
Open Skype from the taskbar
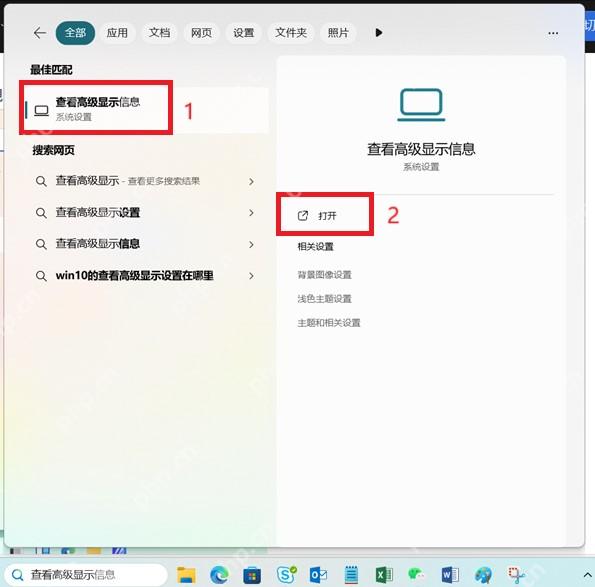[286, 575]
